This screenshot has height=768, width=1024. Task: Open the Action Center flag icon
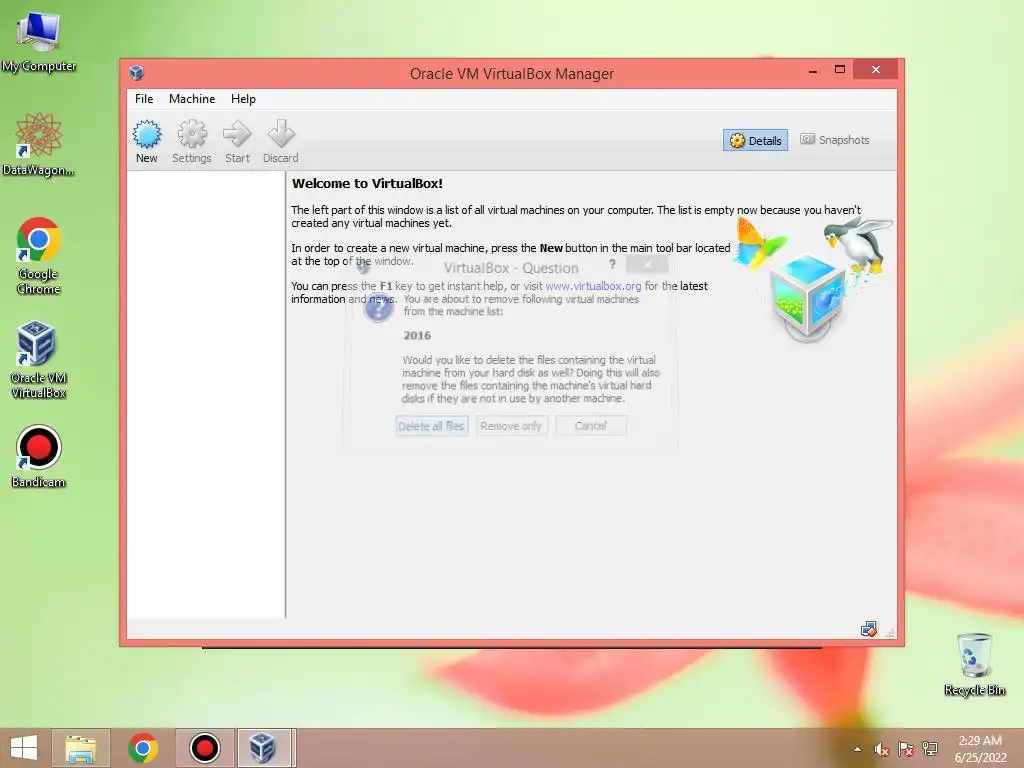pyautogui.click(x=906, y=749)
